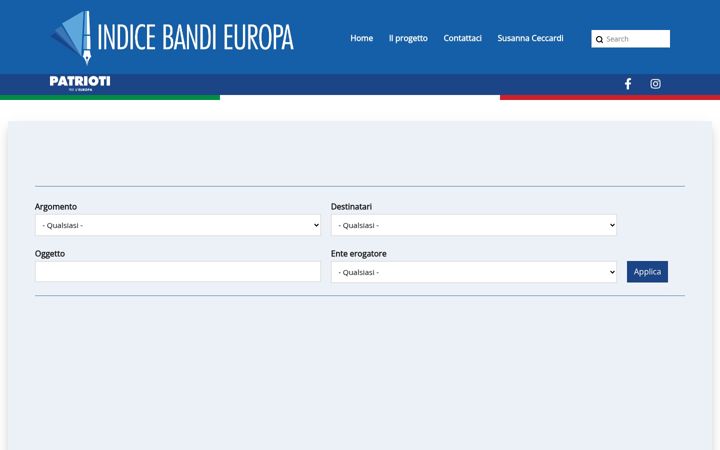The width and height of the screenshot is (720, 450).
Task: Click the Patrioti per l'Europa logo
Action: [x=80, y=84]
